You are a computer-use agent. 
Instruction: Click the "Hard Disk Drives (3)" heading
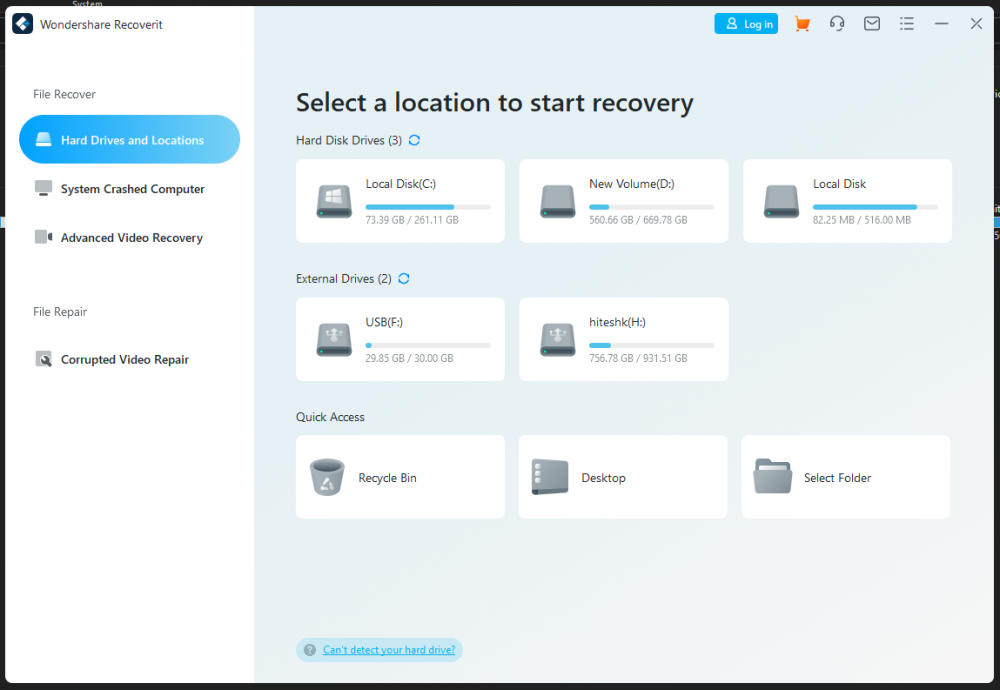[x=349, y=140]
